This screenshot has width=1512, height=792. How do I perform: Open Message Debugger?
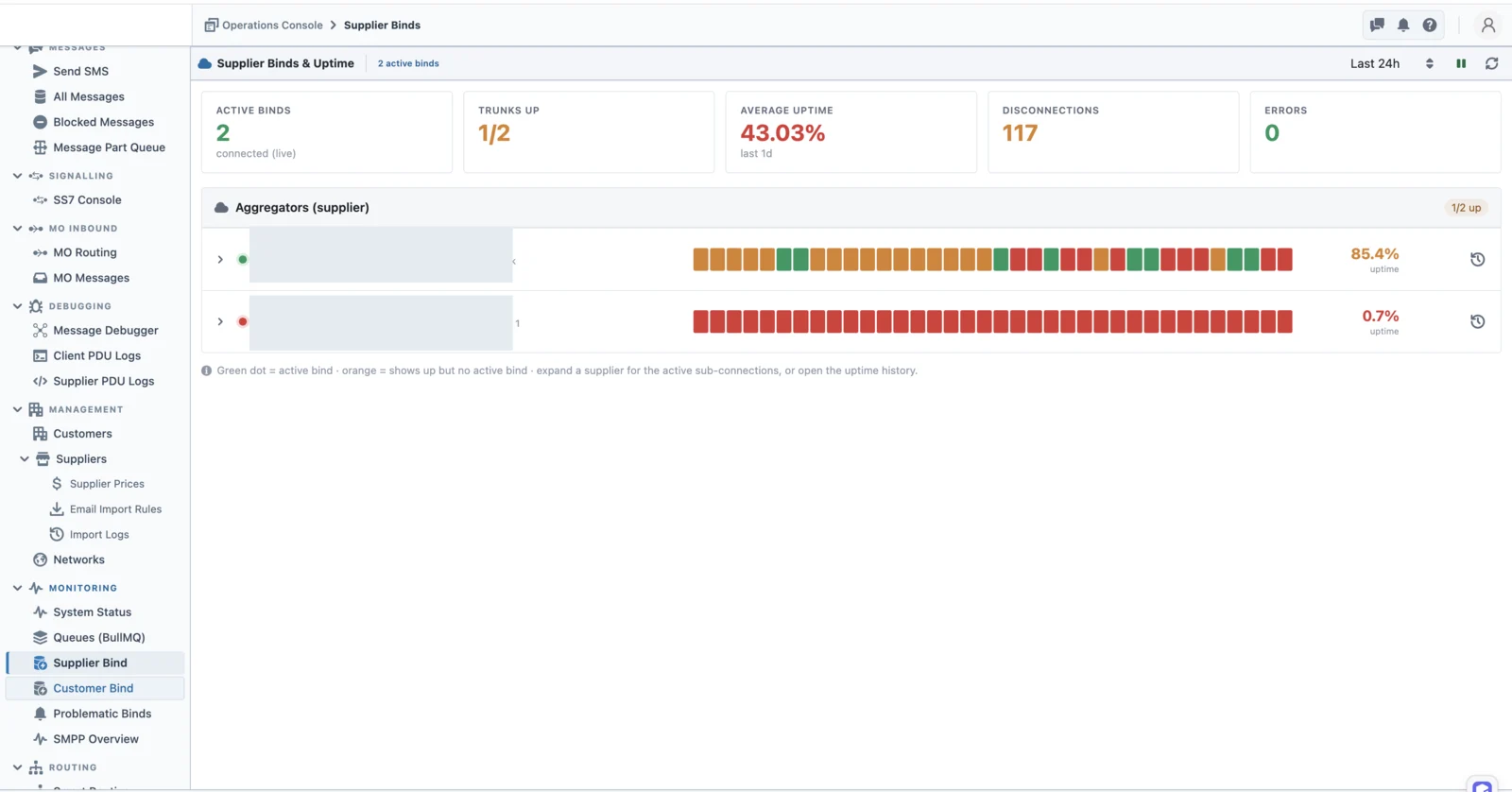pos(105,331)
